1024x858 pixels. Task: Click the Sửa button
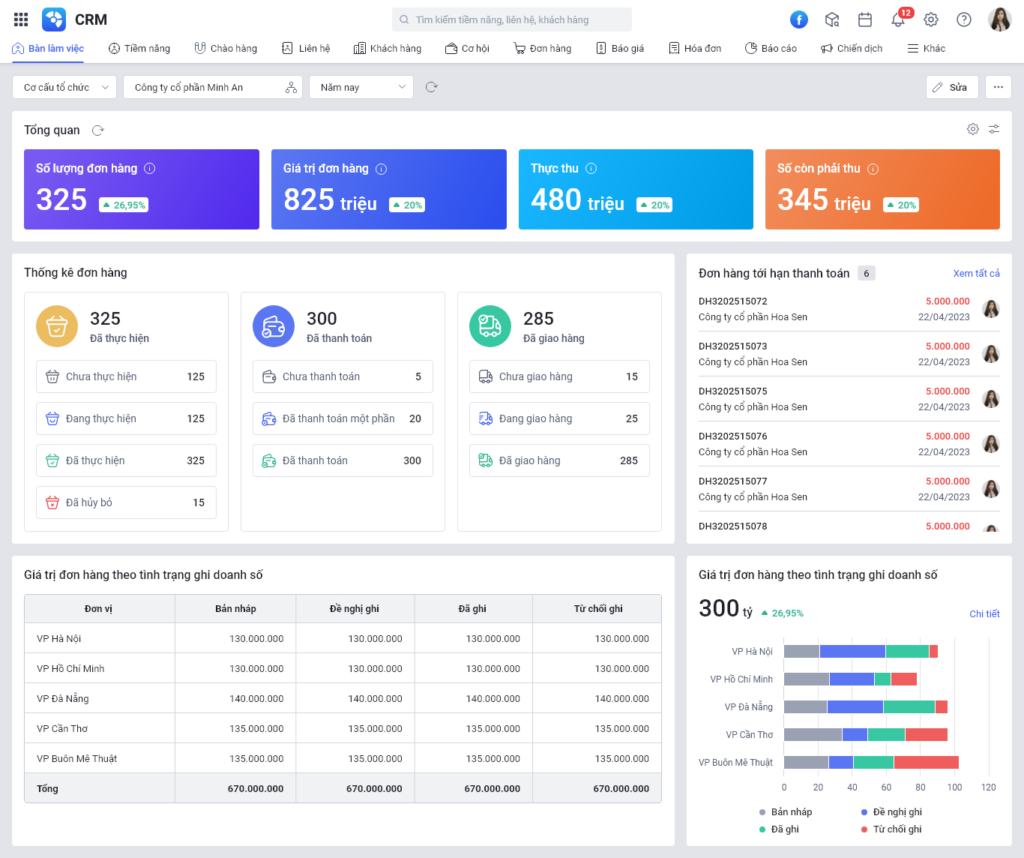pos(951,87)
